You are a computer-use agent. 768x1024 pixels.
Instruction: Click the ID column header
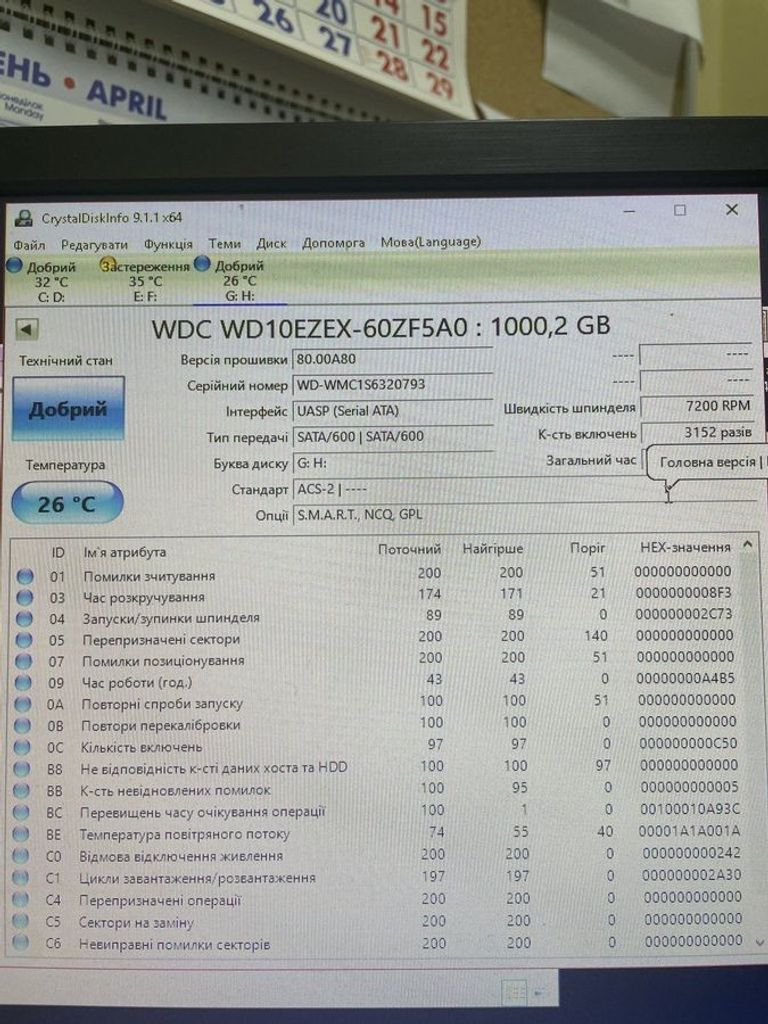click(58, 553)
